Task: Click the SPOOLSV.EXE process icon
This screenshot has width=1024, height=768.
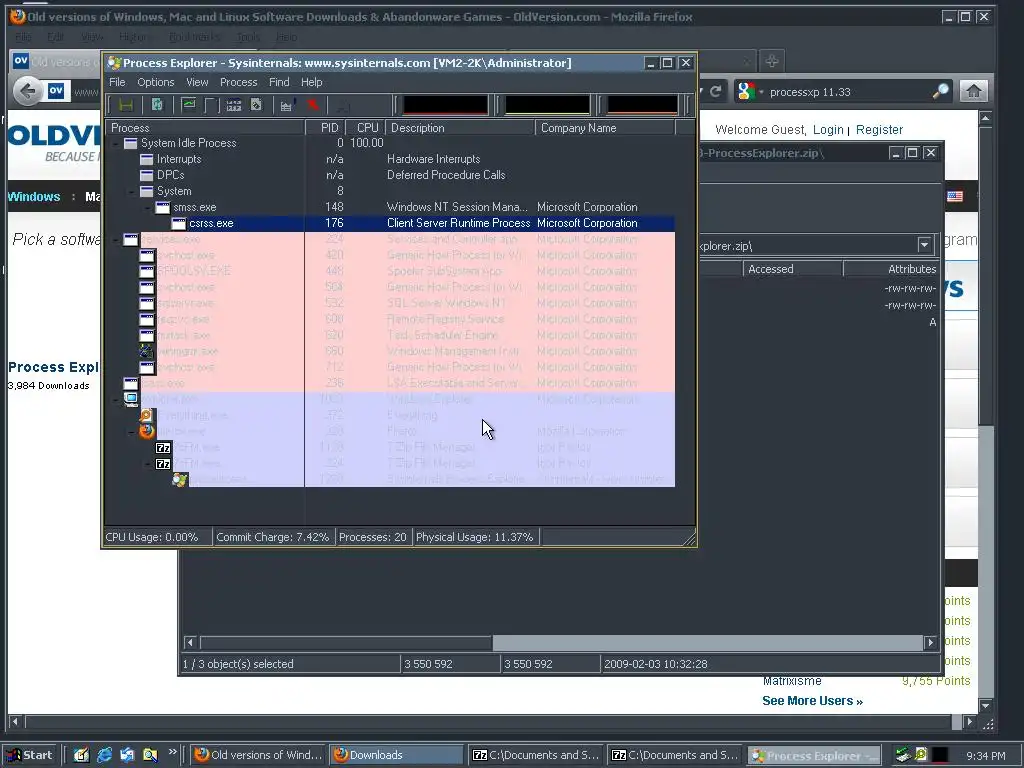Action: [147, 271]
